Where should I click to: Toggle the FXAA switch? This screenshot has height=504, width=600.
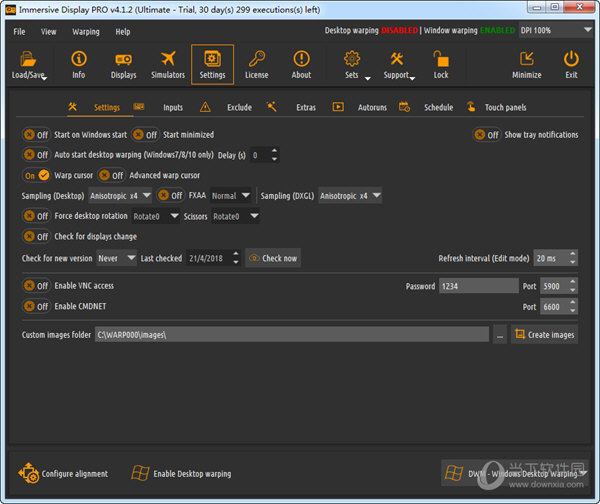(x=171, y=196)
